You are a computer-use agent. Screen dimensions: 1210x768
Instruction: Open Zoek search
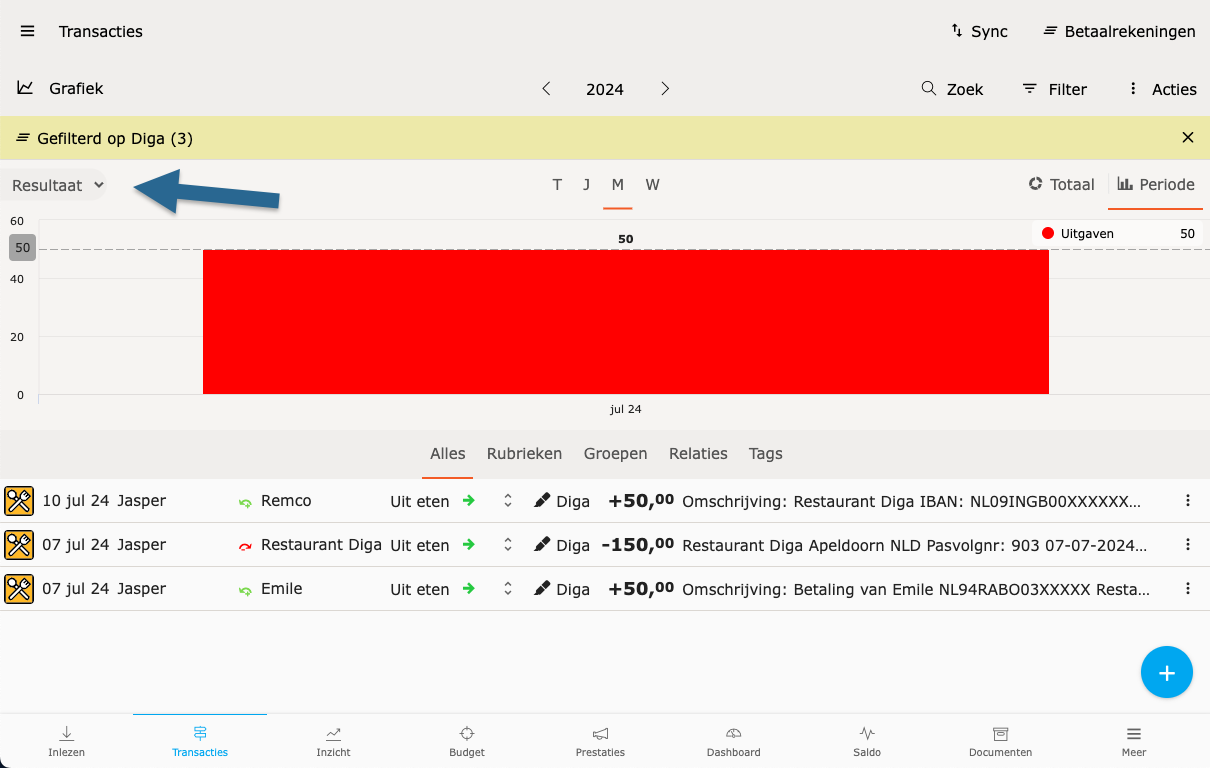click(952, 89)
